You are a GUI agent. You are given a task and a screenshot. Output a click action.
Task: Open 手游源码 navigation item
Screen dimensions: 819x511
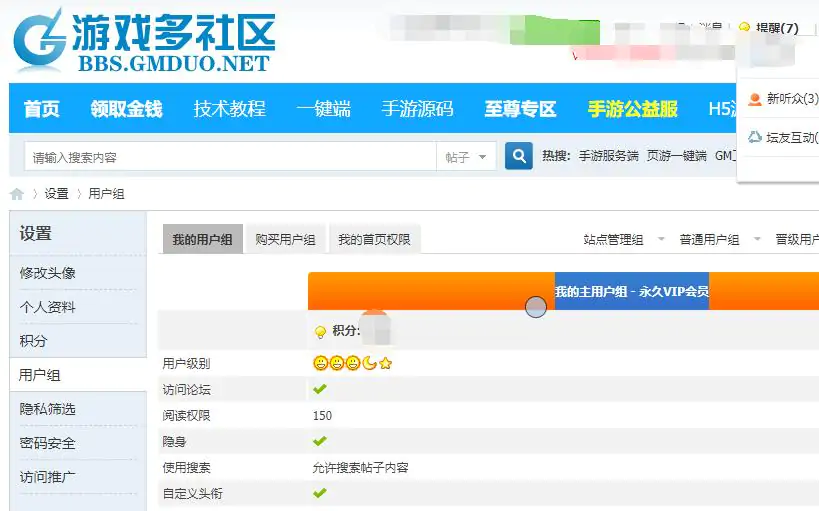[417, 109]
